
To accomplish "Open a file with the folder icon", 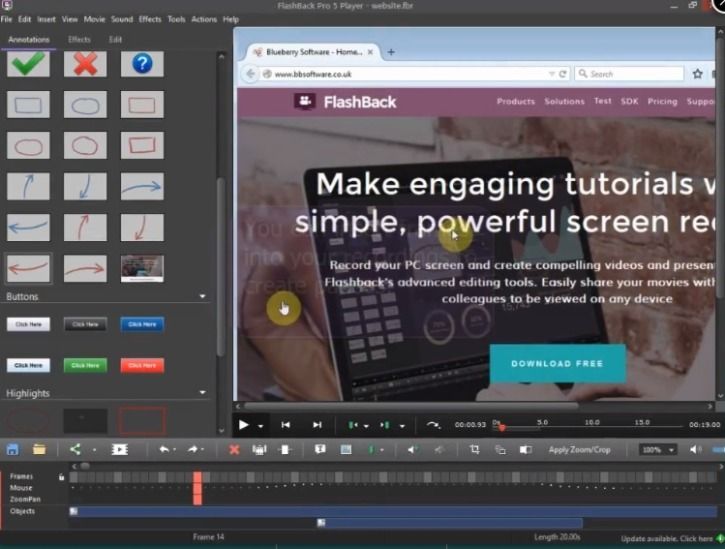I will click(39, 450).
